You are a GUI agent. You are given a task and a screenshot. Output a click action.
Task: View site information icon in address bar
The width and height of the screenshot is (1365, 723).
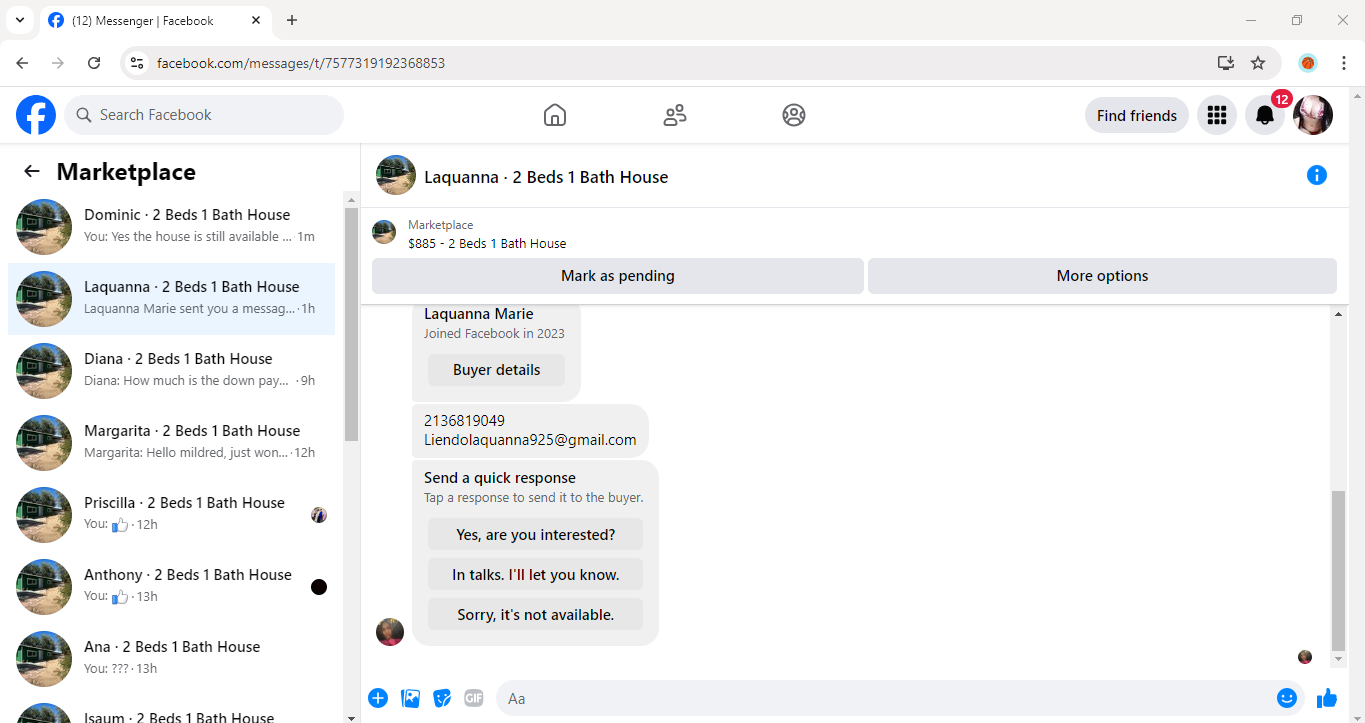pyautogui.click(x=138, y=63)
